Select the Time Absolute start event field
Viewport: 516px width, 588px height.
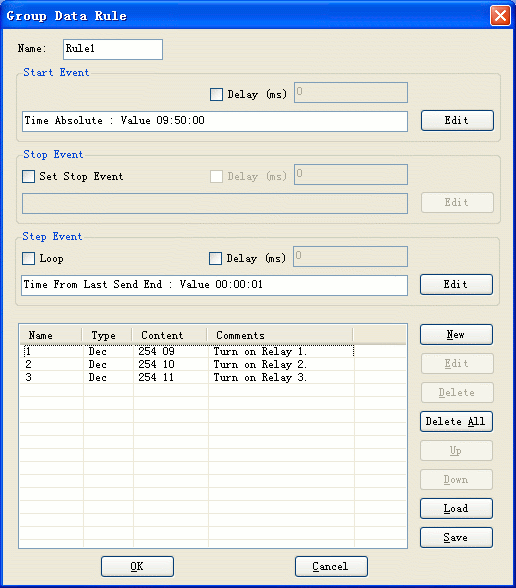[x=215, y=121]
